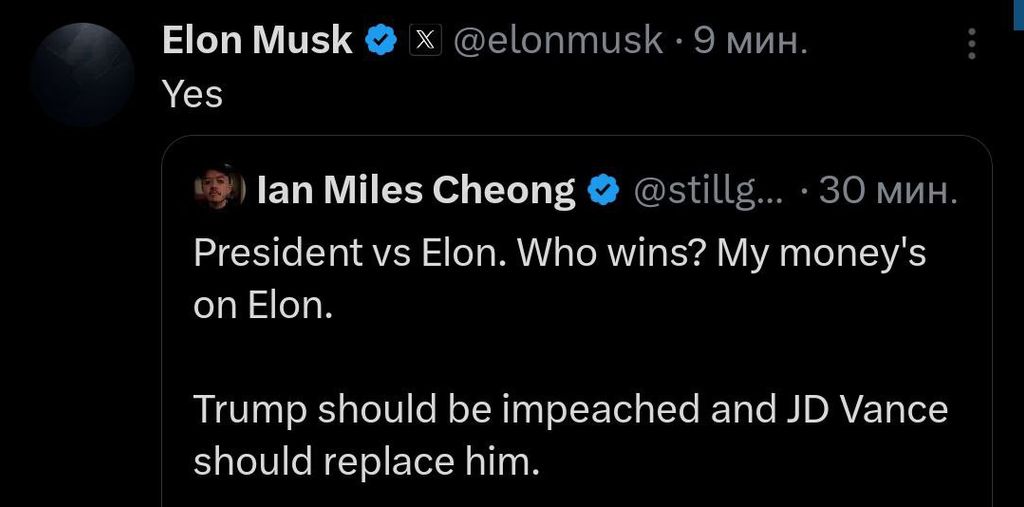The height and width of the screenshot is (507, 1024).
Task: Click the @elonmusk handle
Action: click(558, 41)
